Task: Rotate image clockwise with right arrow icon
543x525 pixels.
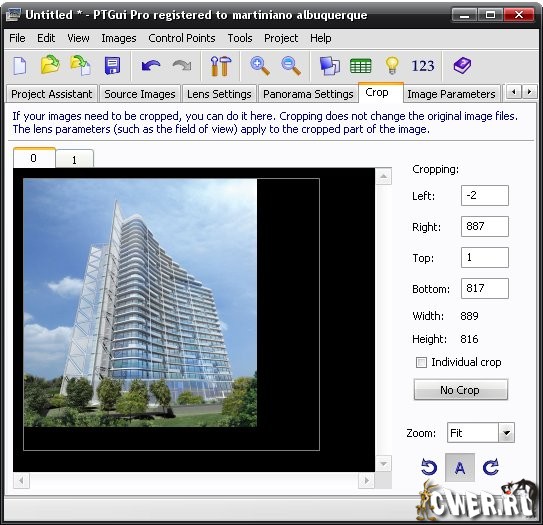Action: tap(491, 467)
